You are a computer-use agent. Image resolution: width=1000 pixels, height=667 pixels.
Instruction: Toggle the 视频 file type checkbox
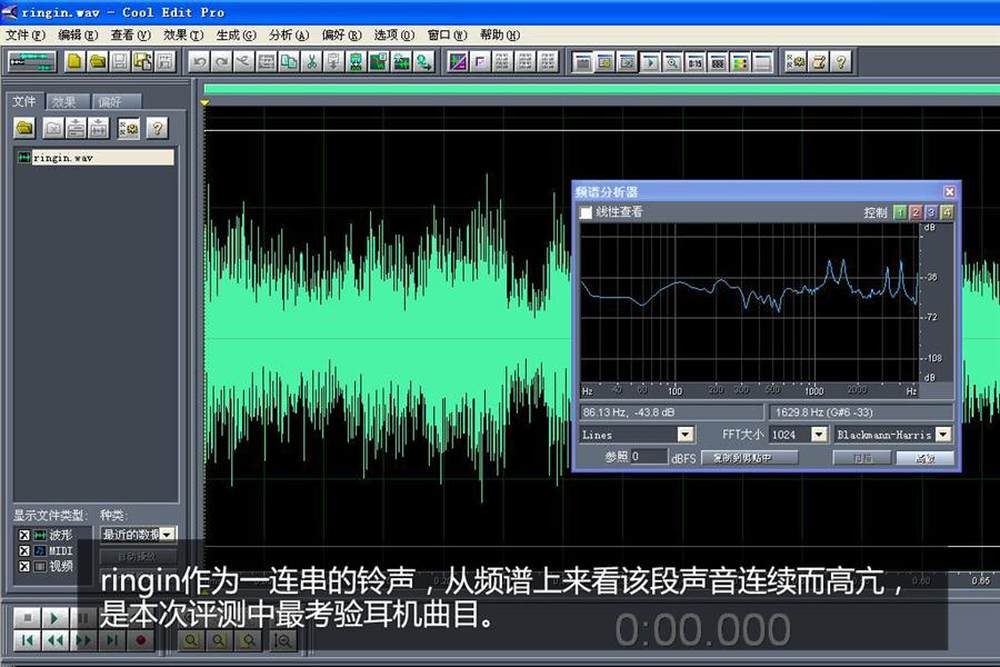(24, 566)
